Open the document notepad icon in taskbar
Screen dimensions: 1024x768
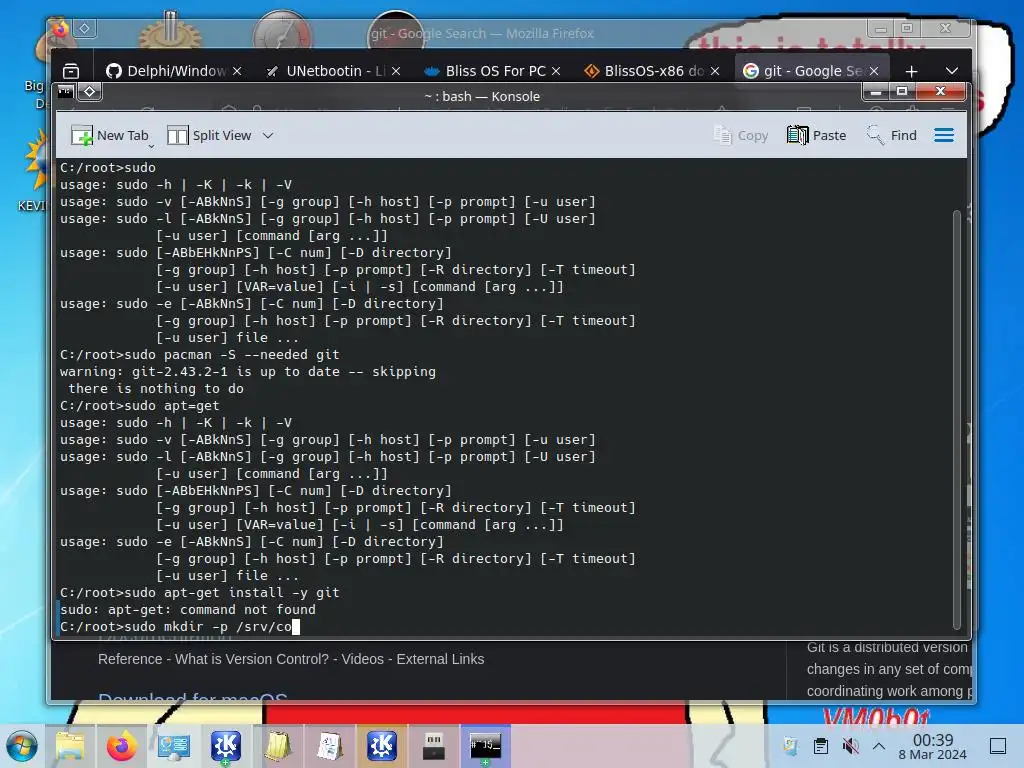330,746
